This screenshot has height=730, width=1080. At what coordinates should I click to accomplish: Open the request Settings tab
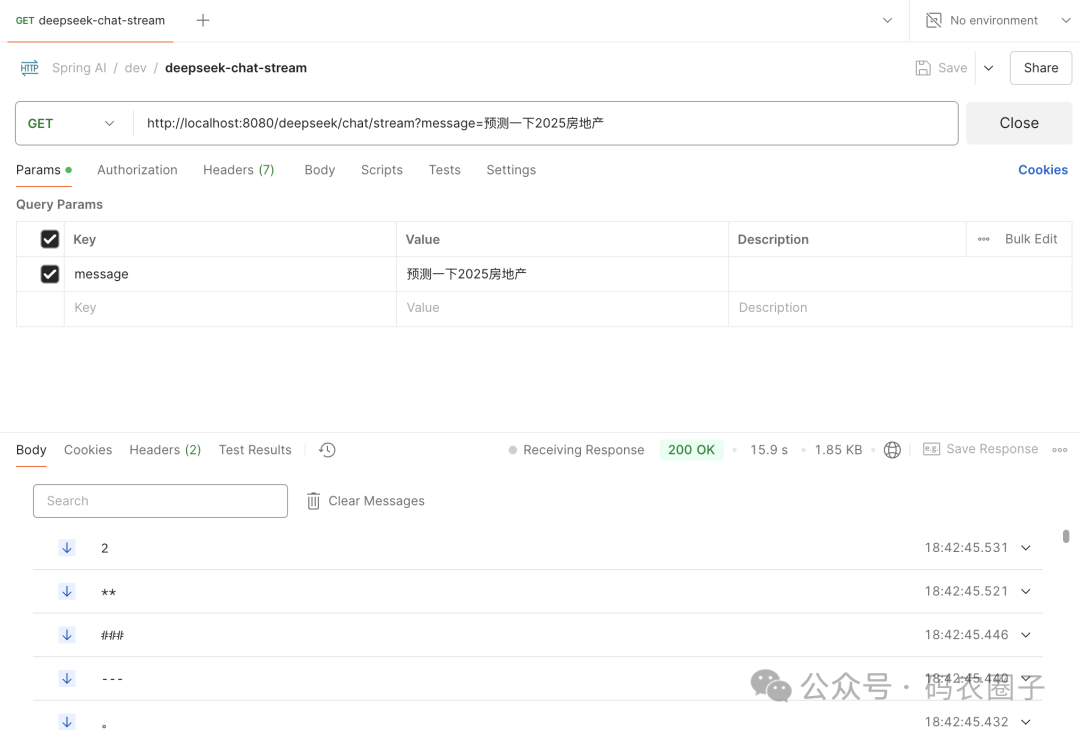[511, 169]
